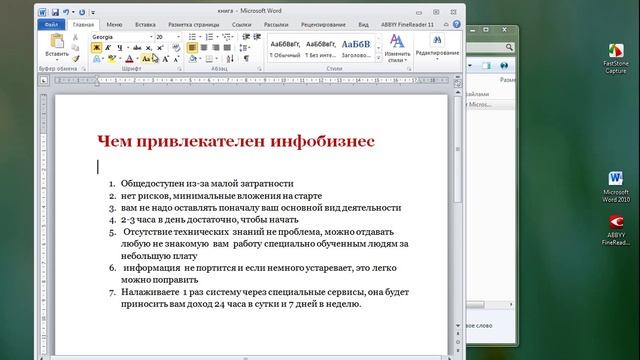The height and width of the screenshot is (360, 640).
Task: Open the Файл tab
Action: (x=51, y=24)
